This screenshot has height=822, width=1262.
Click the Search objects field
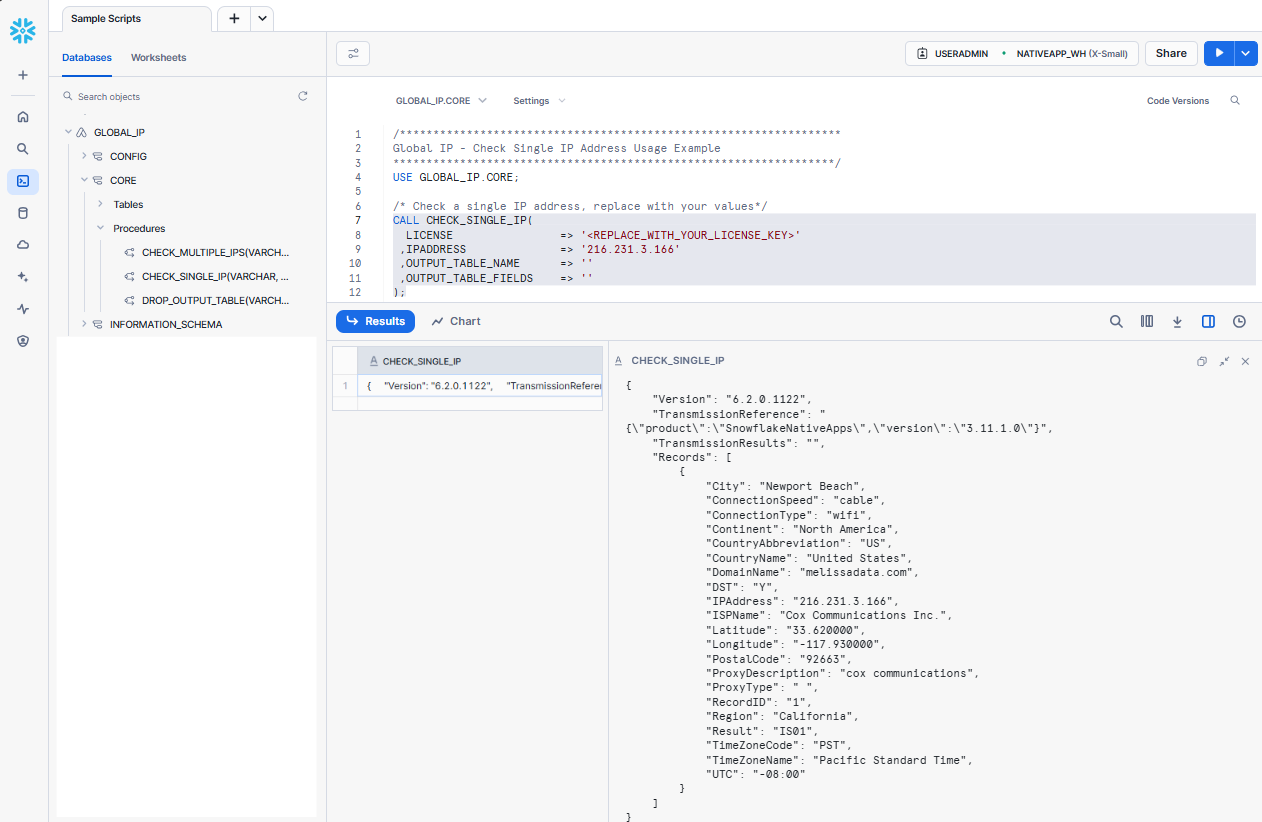click(x=179, y=97)
